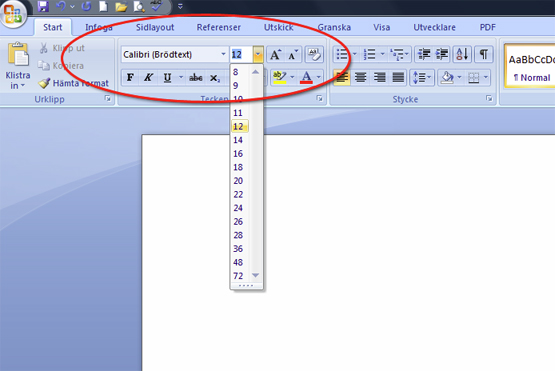Click the Shrink Font icon
The width and height of the screenshot is (555, 371).
(293, 55)
